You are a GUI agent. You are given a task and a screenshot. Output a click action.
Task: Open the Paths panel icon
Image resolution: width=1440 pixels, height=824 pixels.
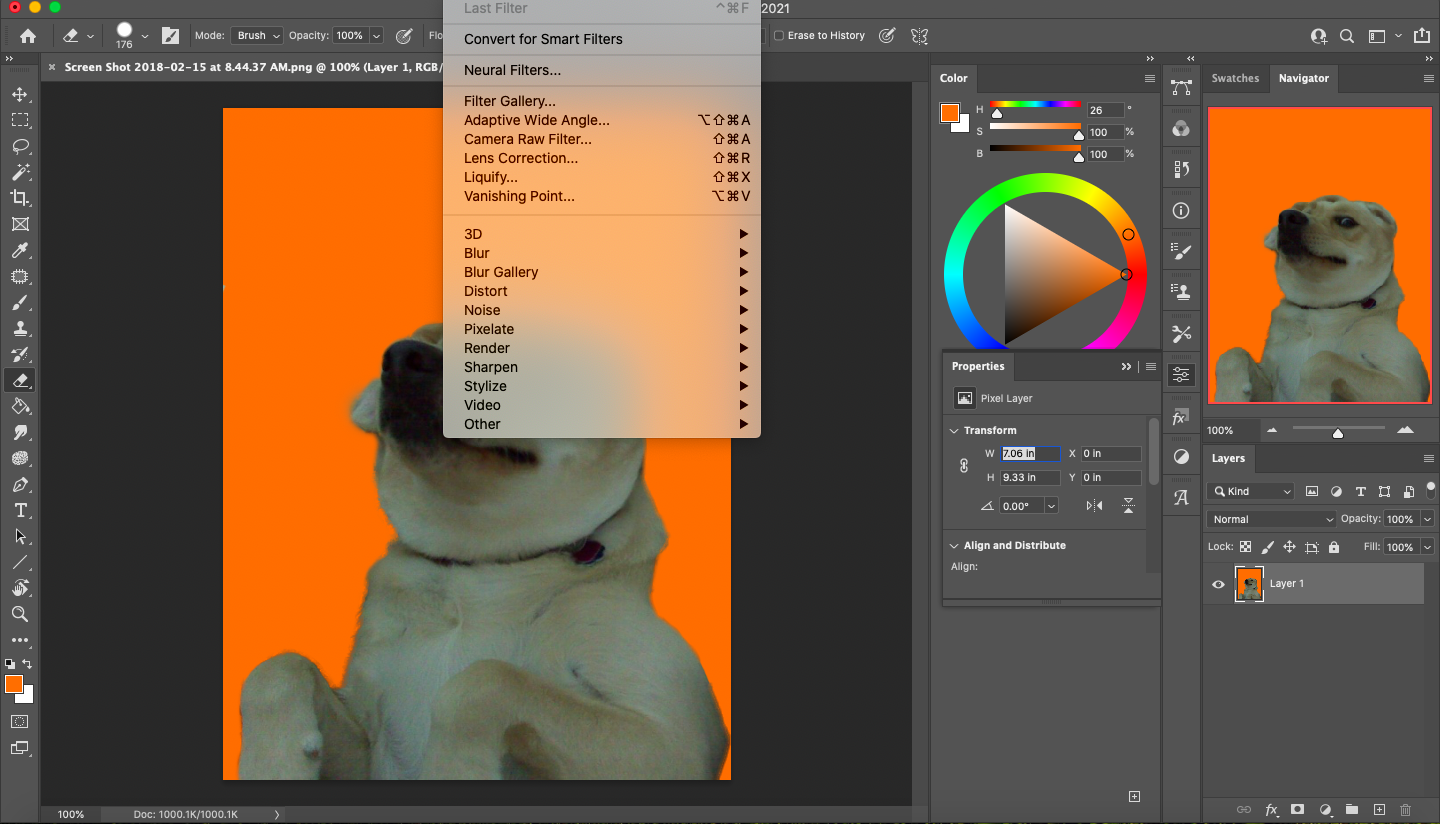pos(1181,88)
